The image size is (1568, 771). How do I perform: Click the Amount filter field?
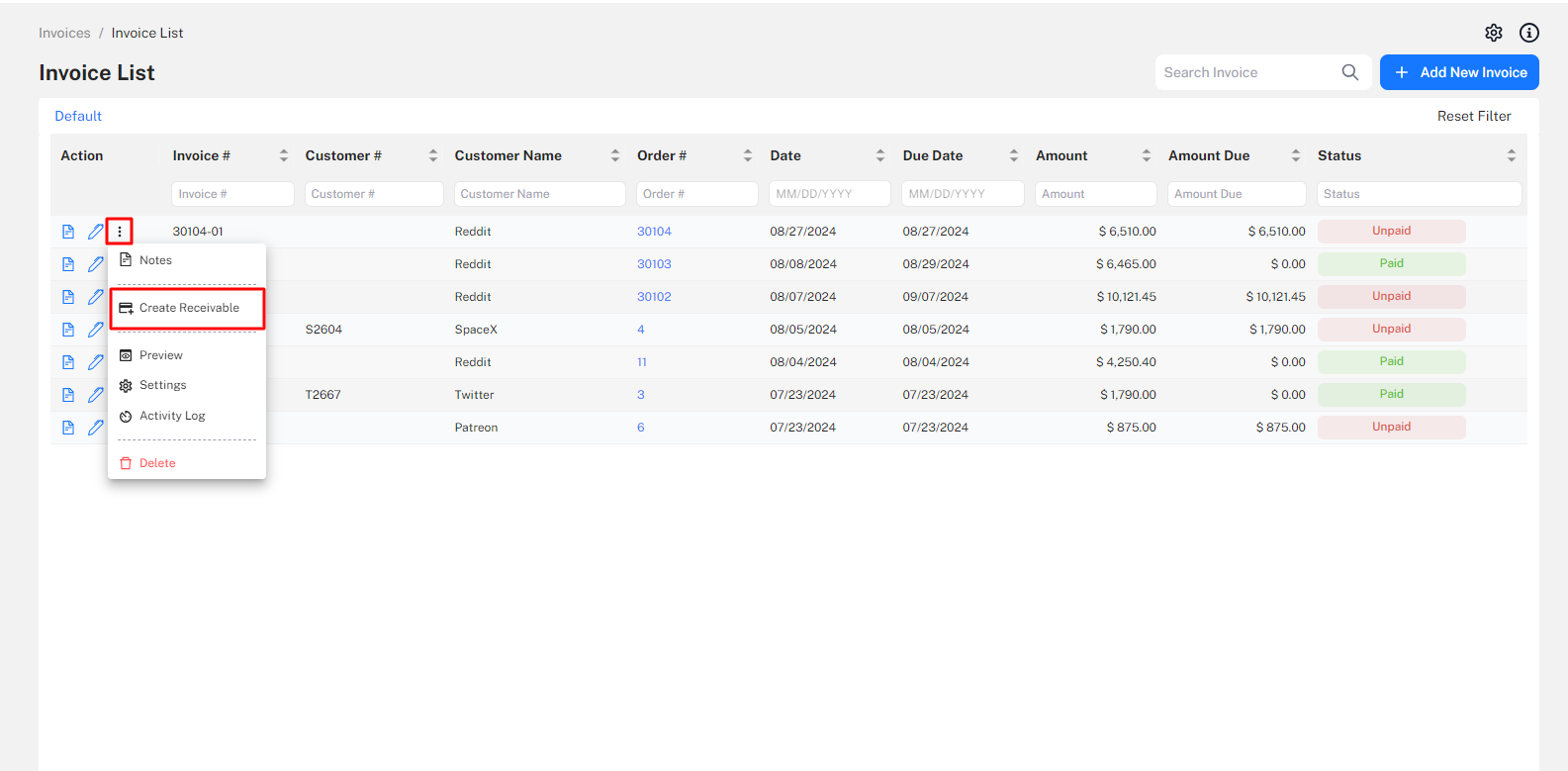[x=1096, y=194]
